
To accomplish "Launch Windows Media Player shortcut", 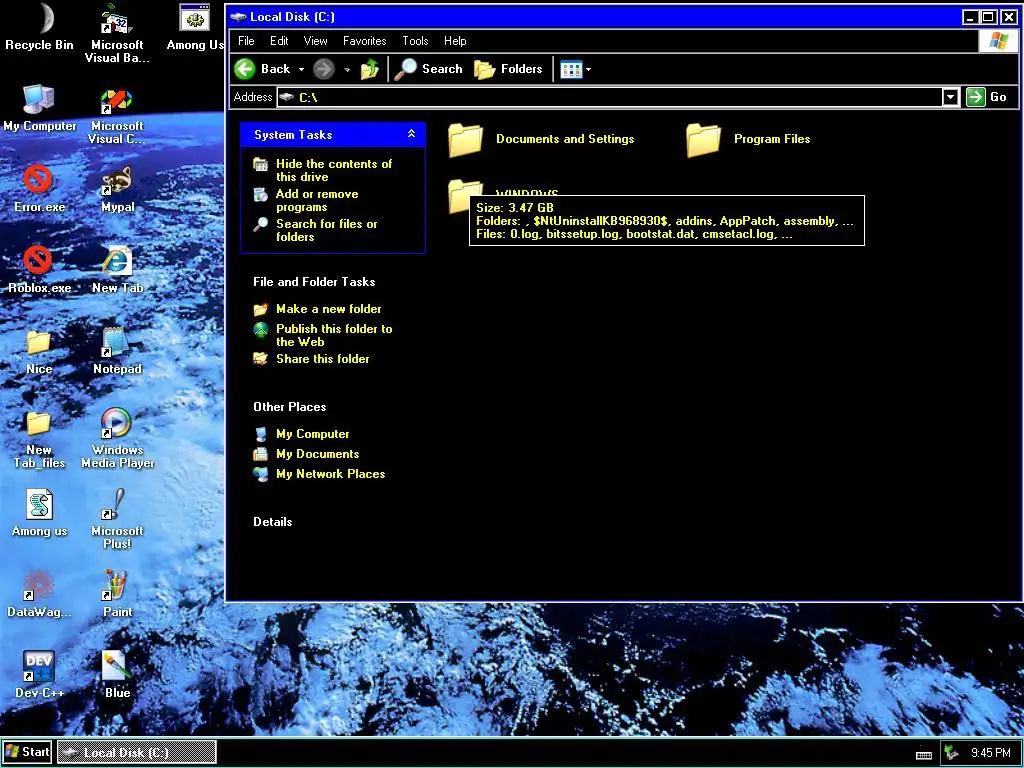I will pos(117,438).
